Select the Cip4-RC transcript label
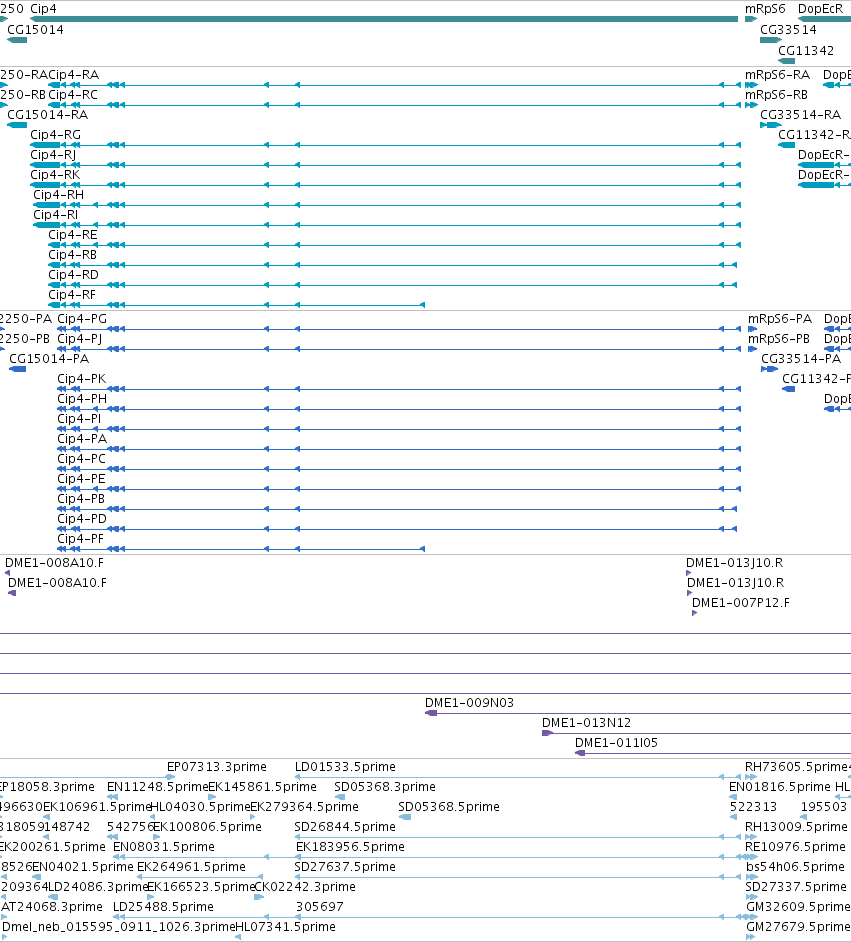The width and height of the screenshot is (851, 942). 73,94
